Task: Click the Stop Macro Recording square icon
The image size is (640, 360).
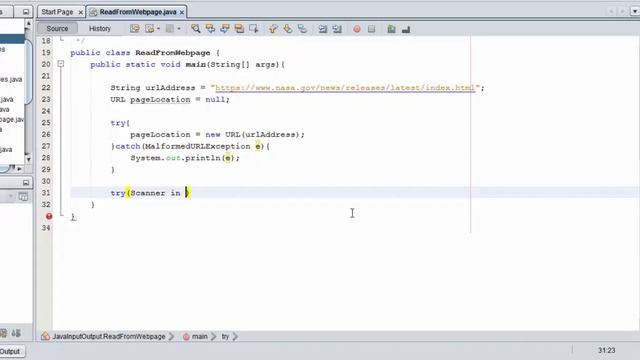Action: [371, 29]
